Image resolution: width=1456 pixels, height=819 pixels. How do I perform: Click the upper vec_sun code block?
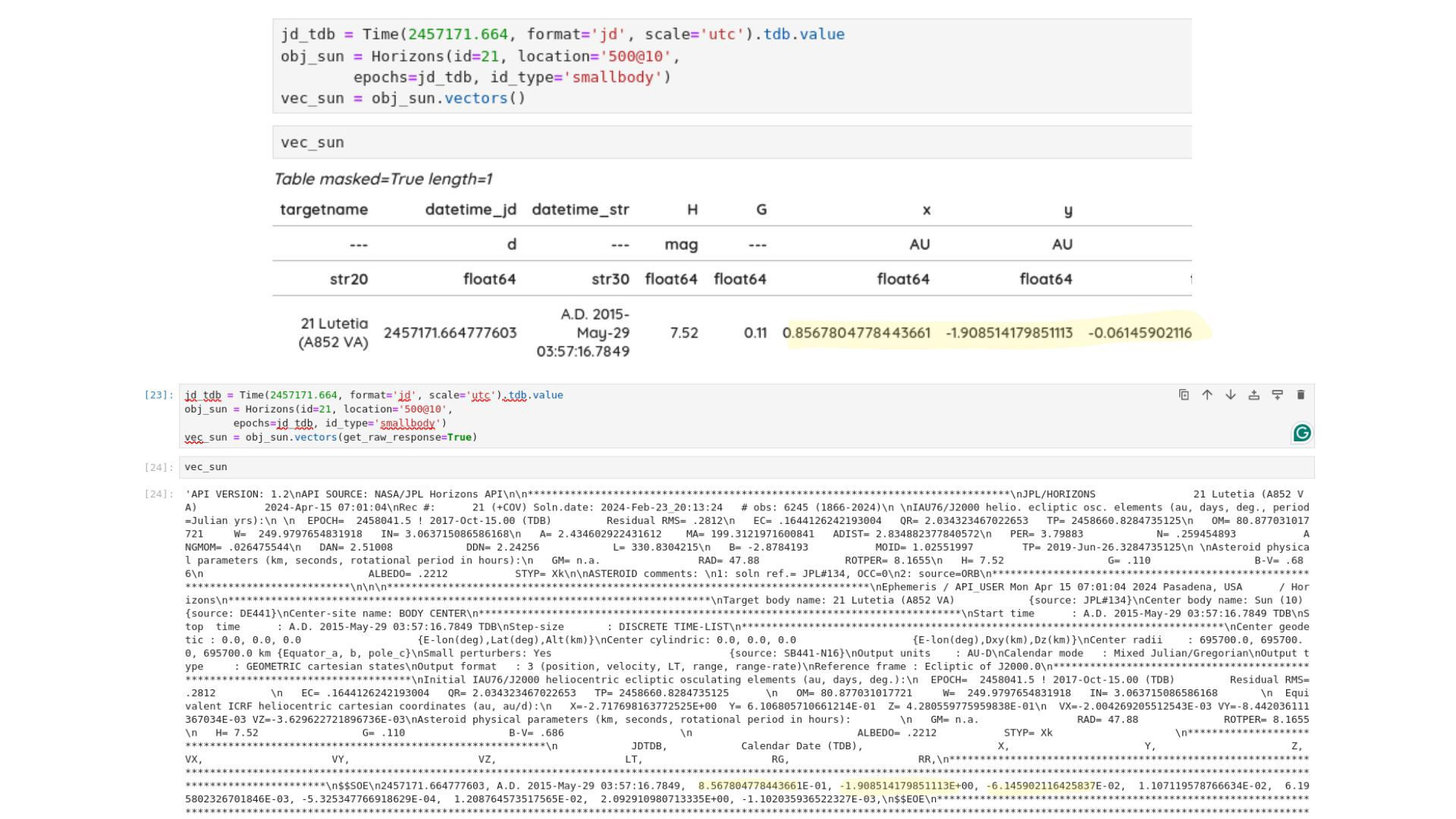coord(732,143)
